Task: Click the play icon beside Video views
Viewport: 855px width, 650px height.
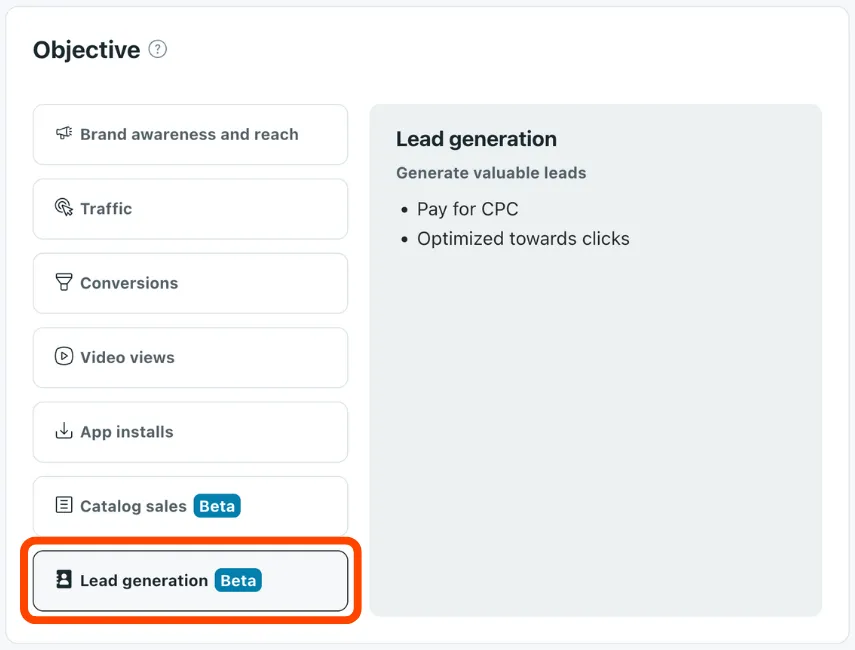Action: pos(64,356)
